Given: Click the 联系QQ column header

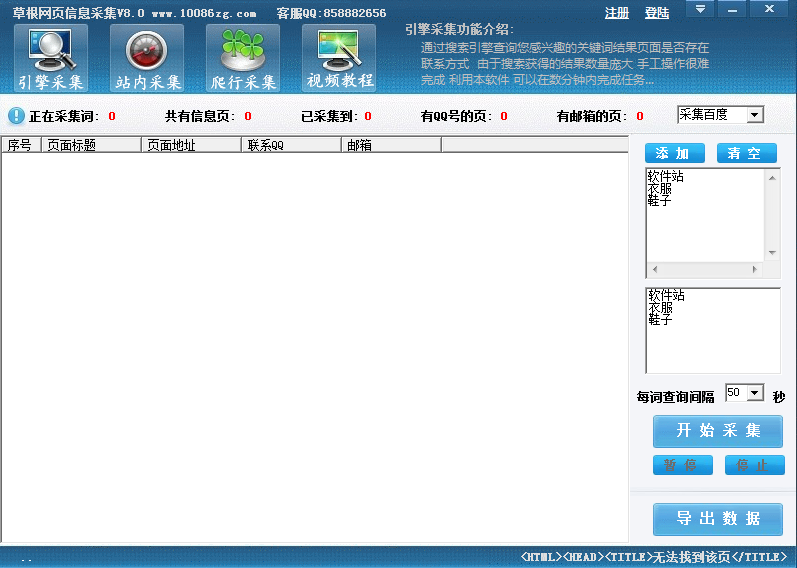Looking at the screenshot, I should [x=291, y=145].
